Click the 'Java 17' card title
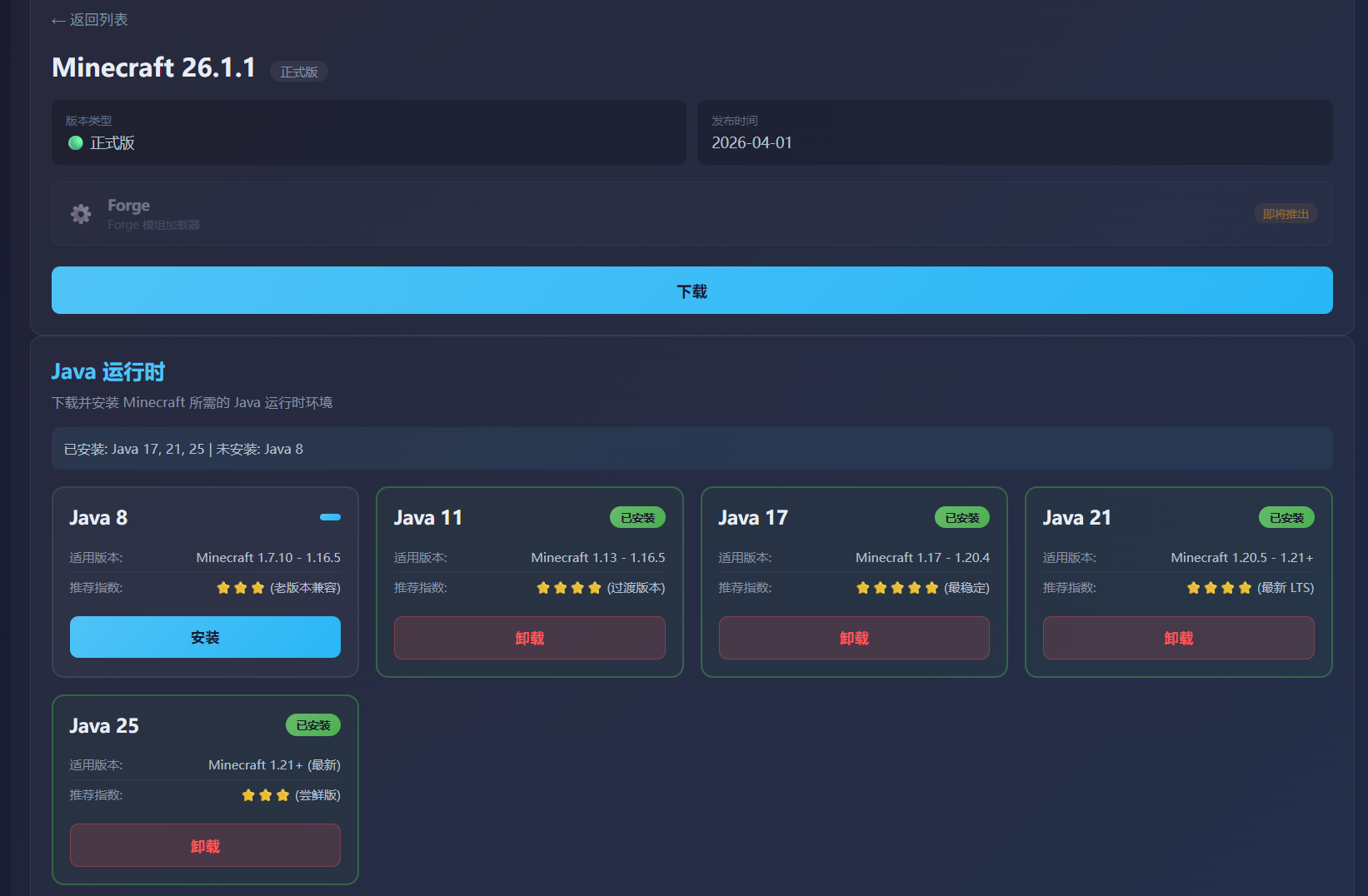Image resolution: width=1368 pixels, height=896 pixels. pyautogui.click(x=753, y=518)
